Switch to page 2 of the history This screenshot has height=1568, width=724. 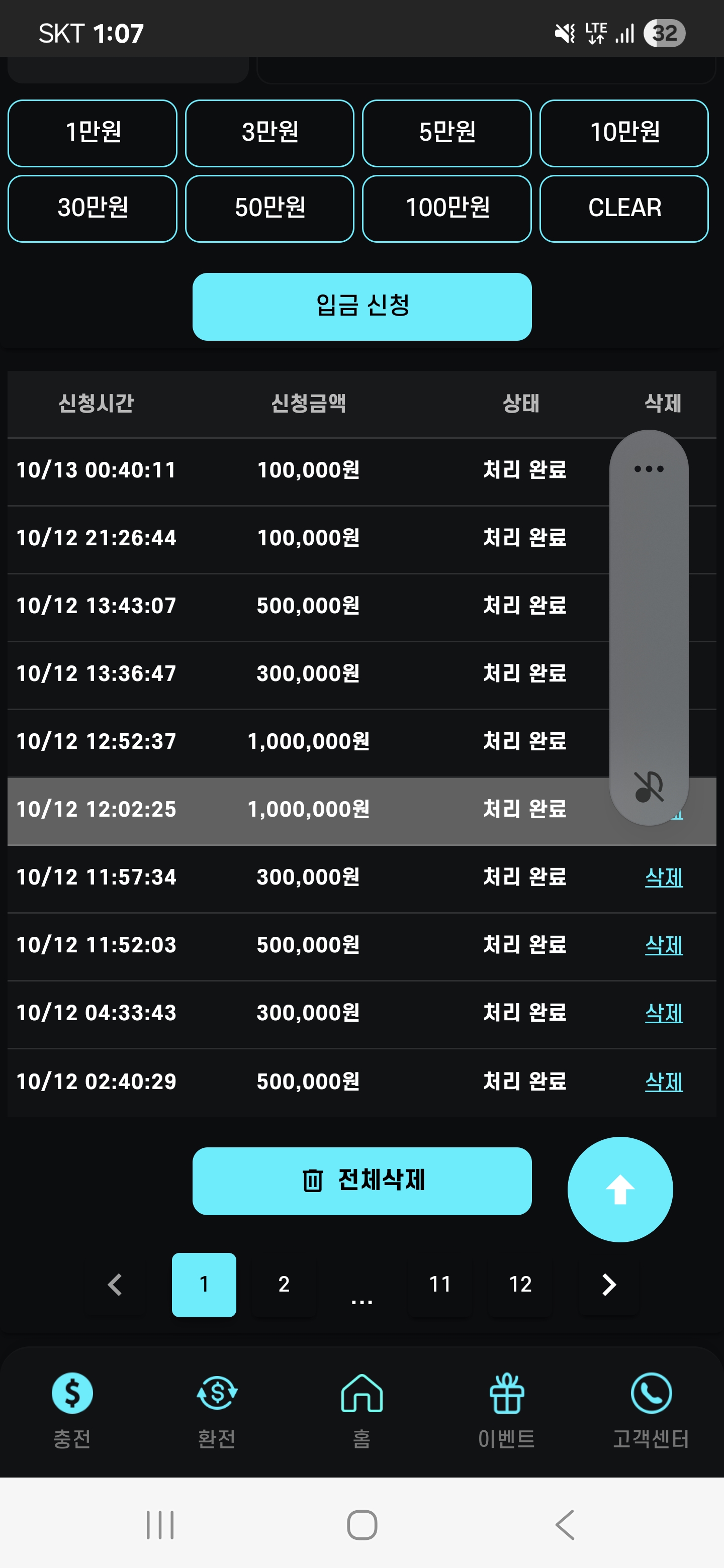(x=284, y=1285)
